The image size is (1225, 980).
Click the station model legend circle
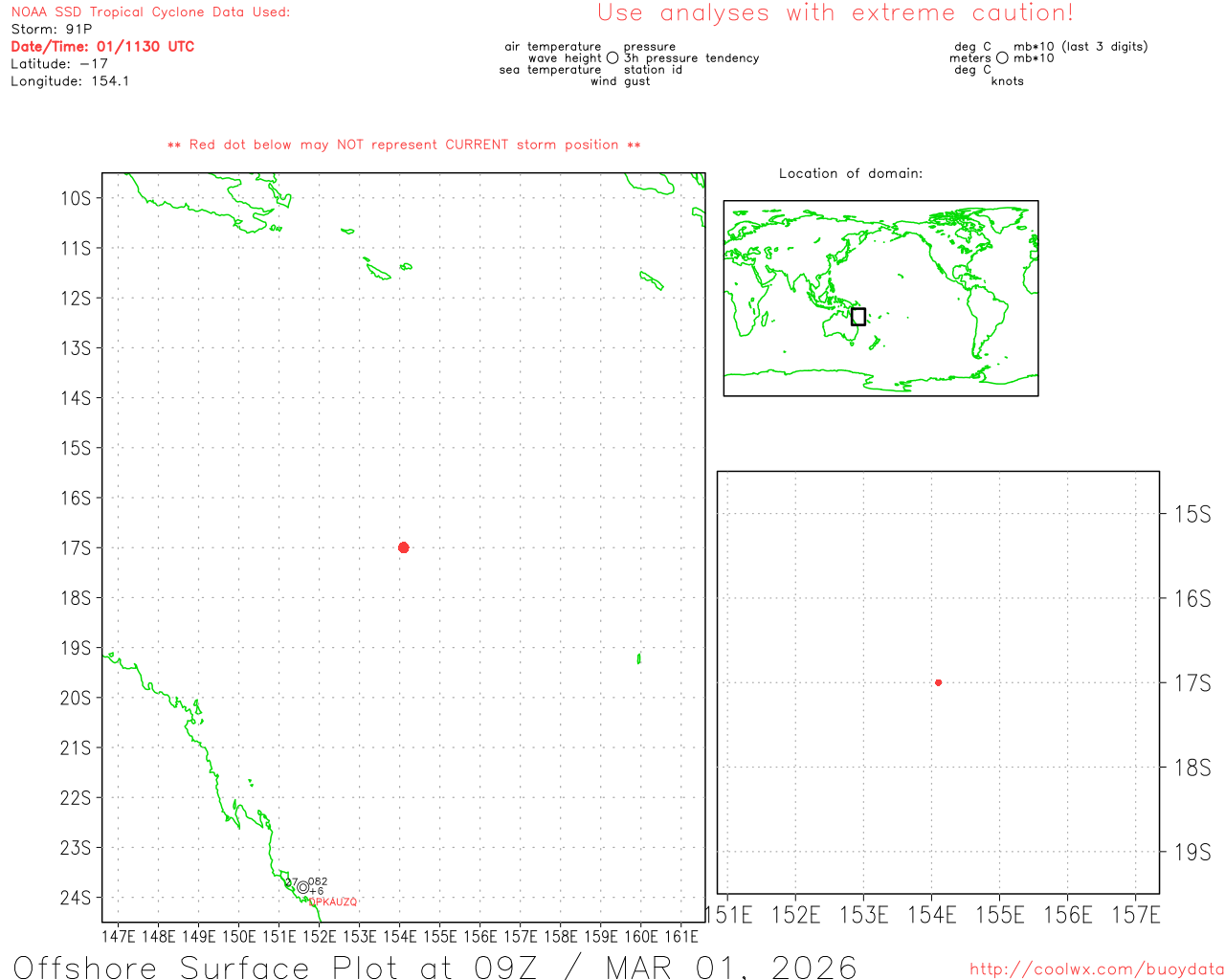[612, 58]
